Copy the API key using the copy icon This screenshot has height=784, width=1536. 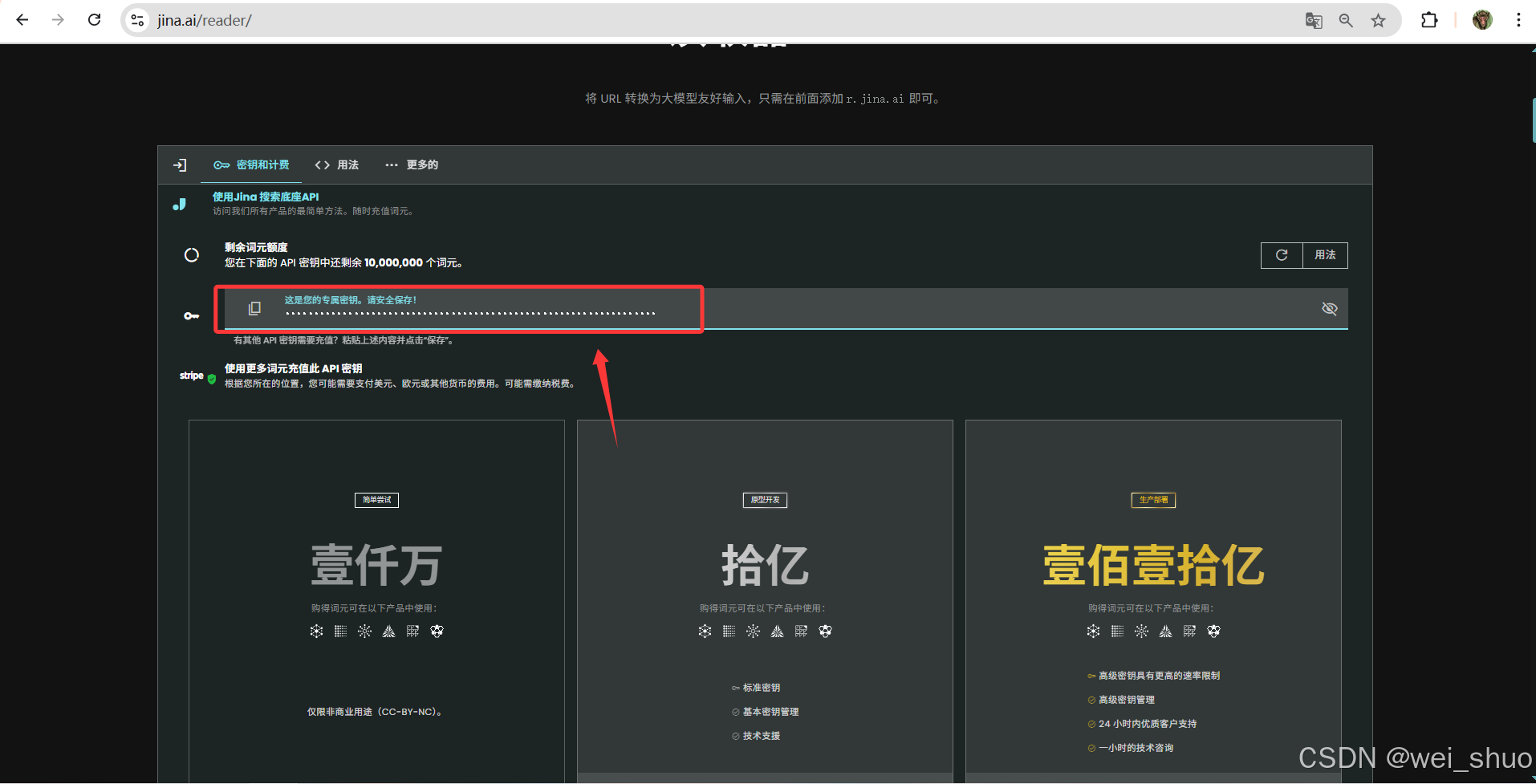pos(254,308)
